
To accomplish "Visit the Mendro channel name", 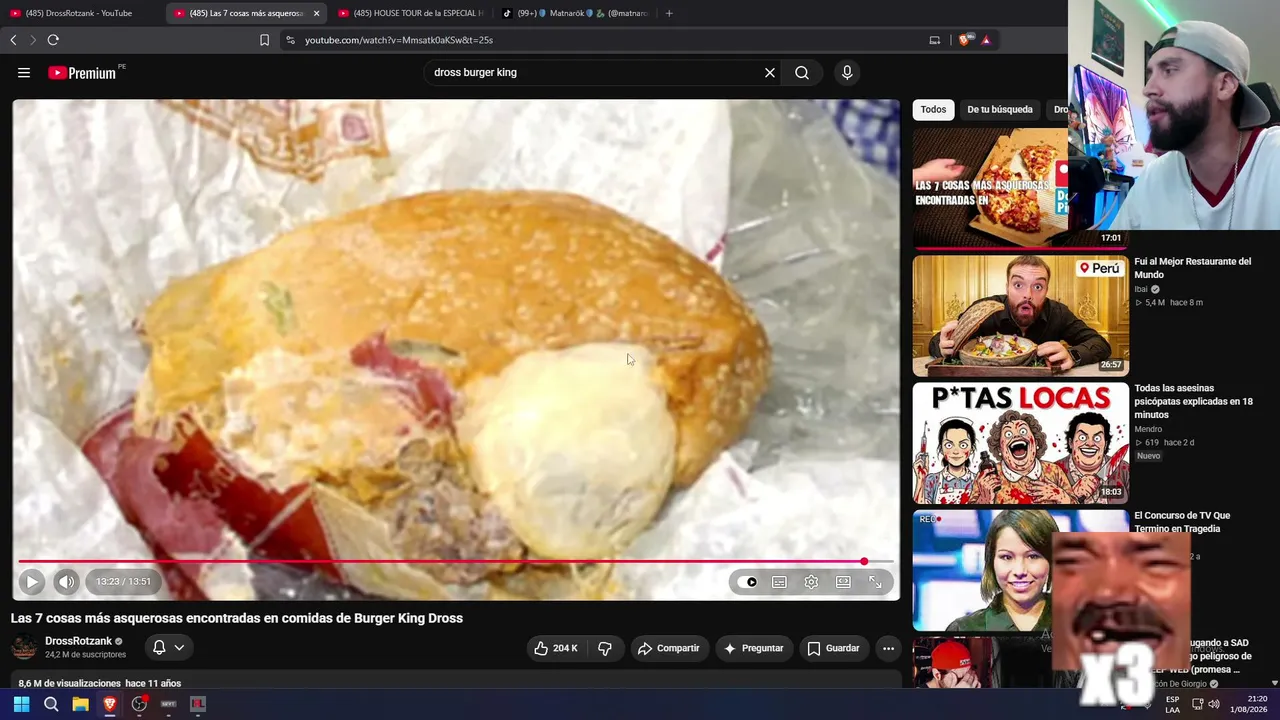I will tap(1148, 429).
